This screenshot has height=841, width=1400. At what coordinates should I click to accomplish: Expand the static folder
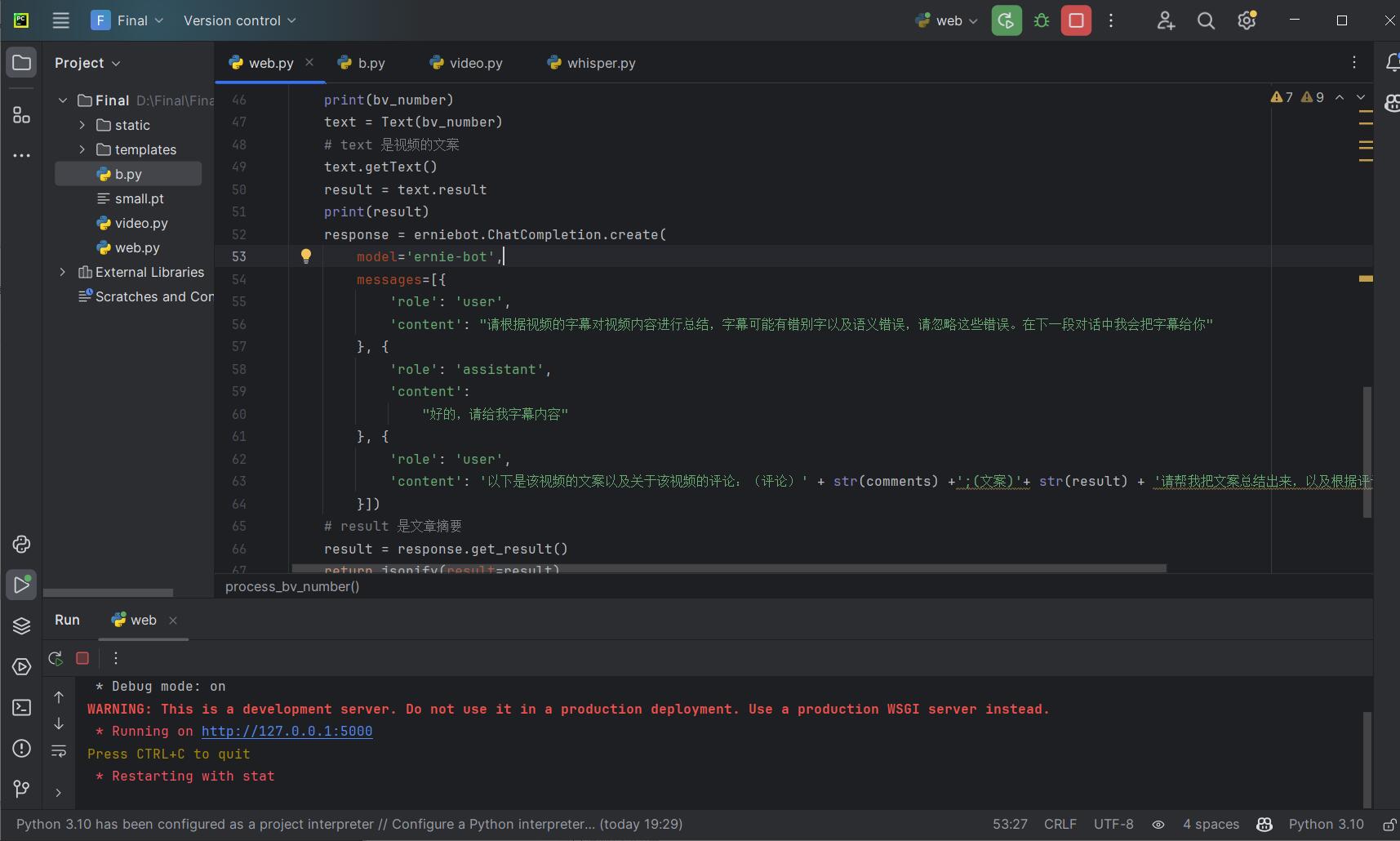coord(82,125)
